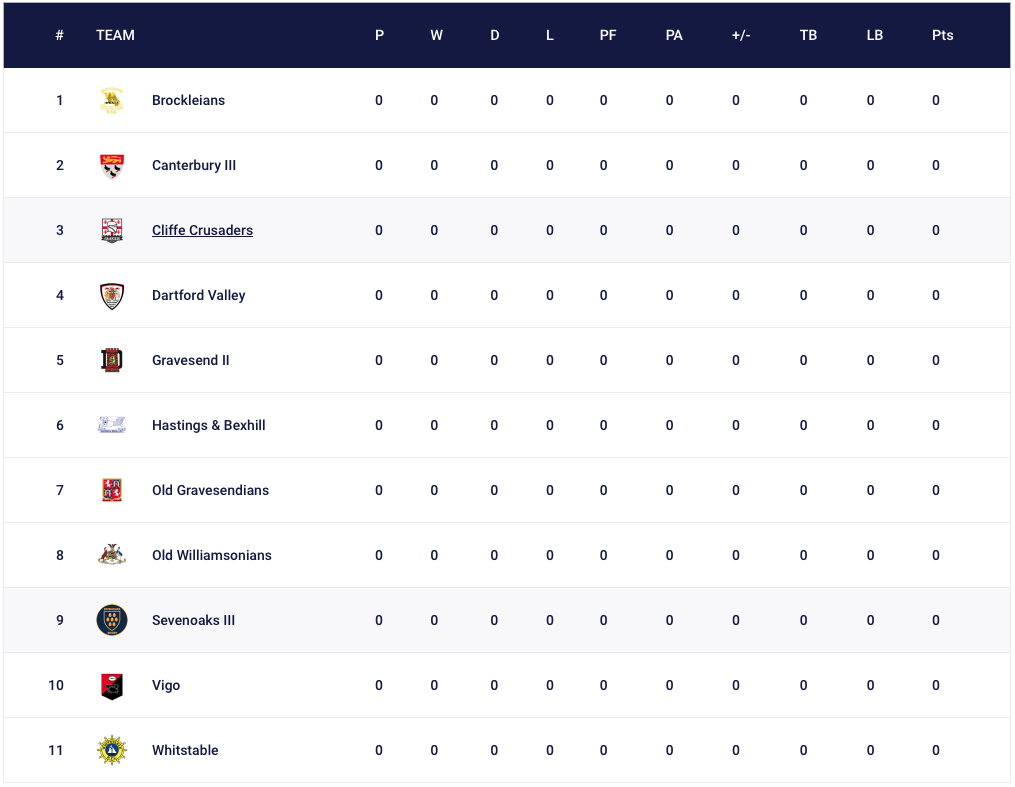Click the Cliffe Crusaders team badge
The height and width of the screenshot is (787, 1015).
(112, 230)
